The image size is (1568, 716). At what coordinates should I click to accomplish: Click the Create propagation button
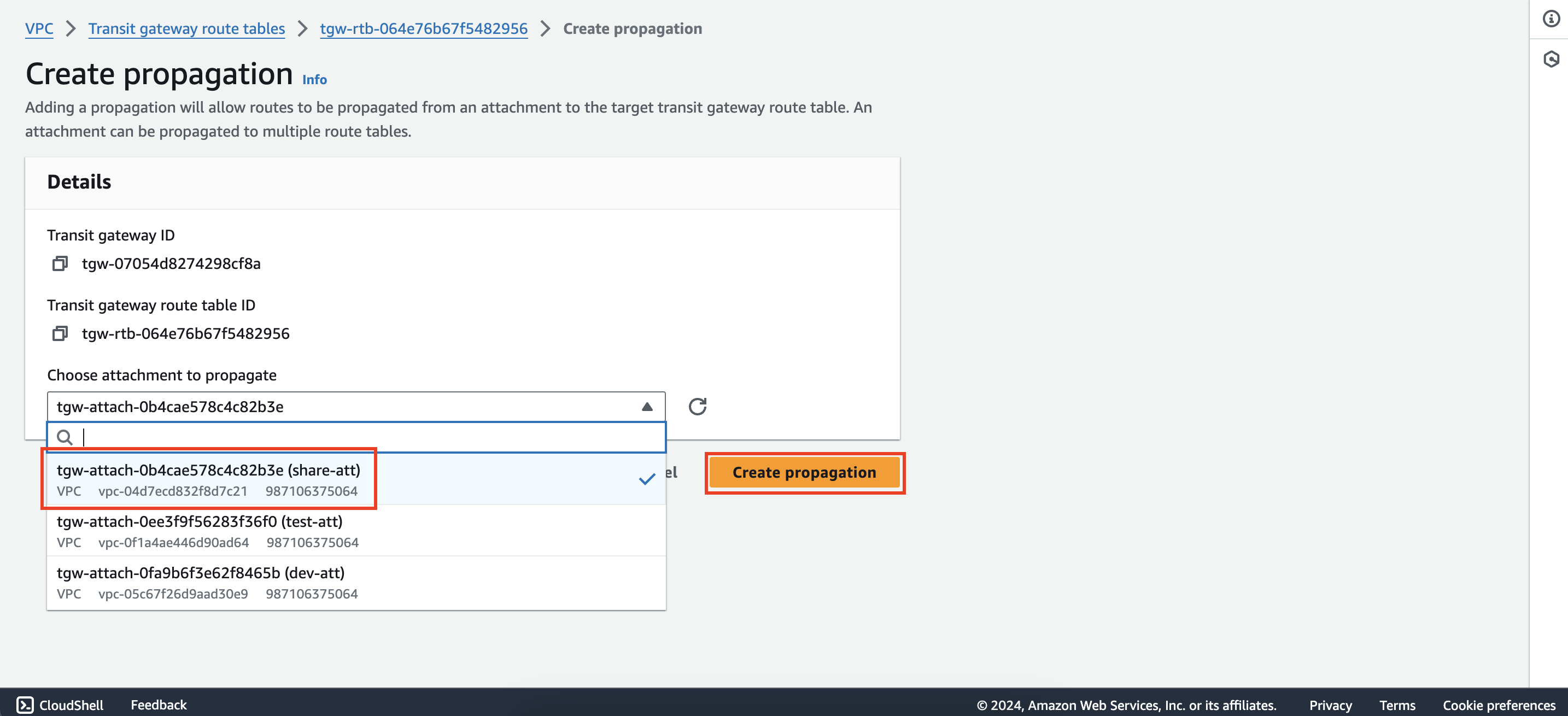[804, 472]
